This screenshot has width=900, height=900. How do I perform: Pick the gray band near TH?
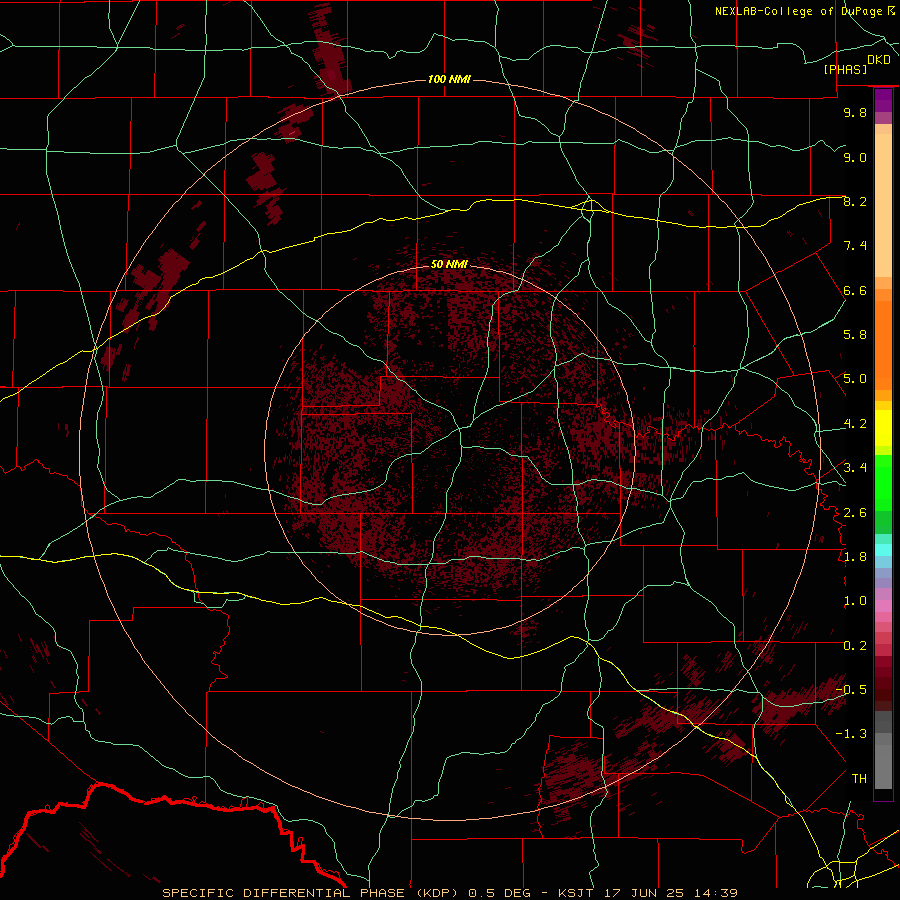click(x=883, y=761)
